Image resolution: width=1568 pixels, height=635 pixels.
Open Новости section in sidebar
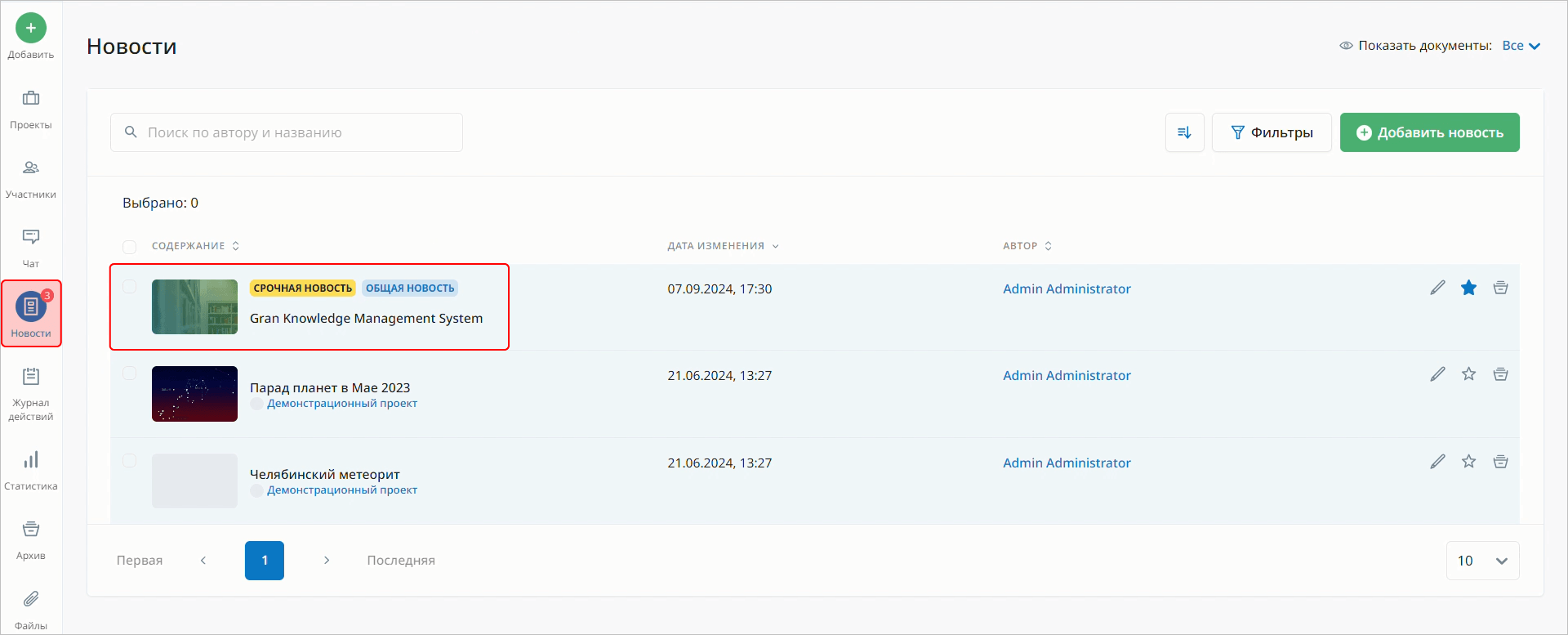(x=31, y=314)
